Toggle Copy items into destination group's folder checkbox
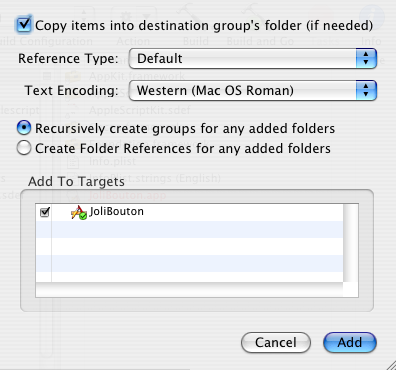The image size is (396, 370). [24, 24]
